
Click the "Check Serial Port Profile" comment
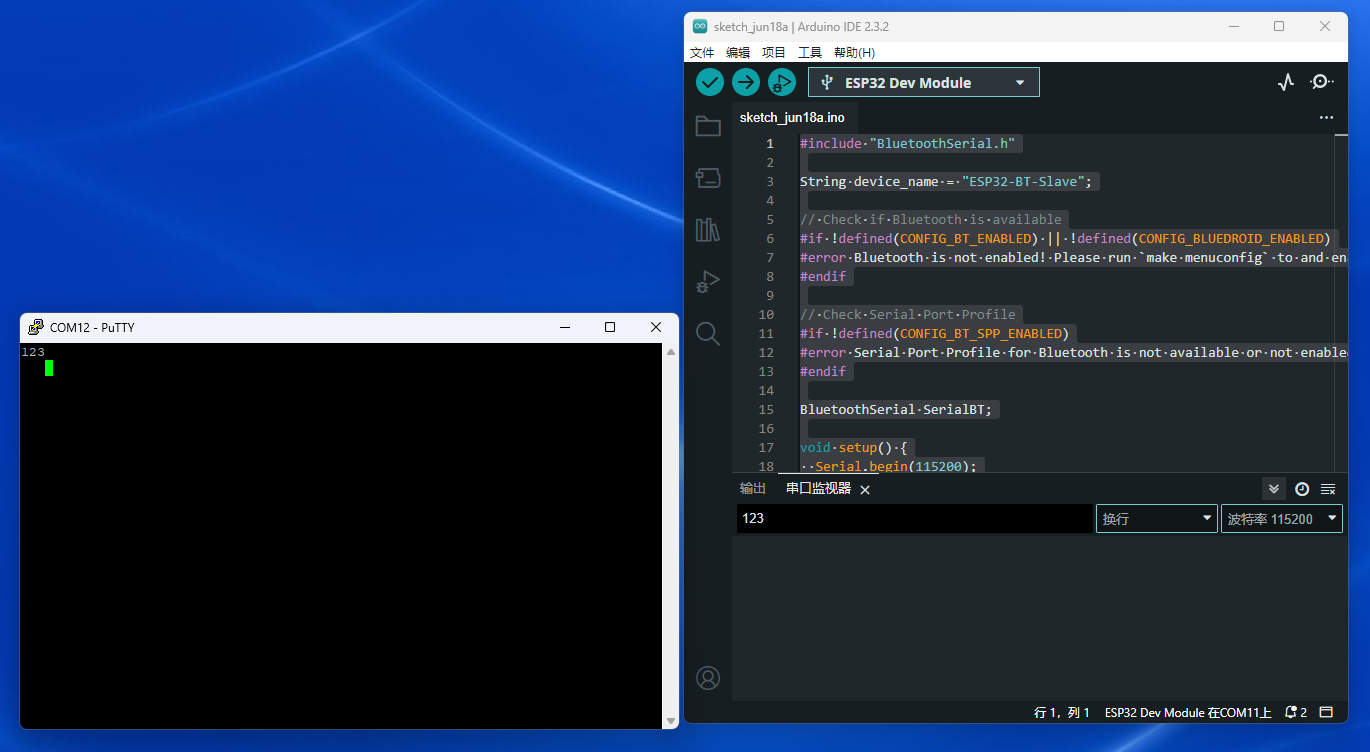[908, 314]
